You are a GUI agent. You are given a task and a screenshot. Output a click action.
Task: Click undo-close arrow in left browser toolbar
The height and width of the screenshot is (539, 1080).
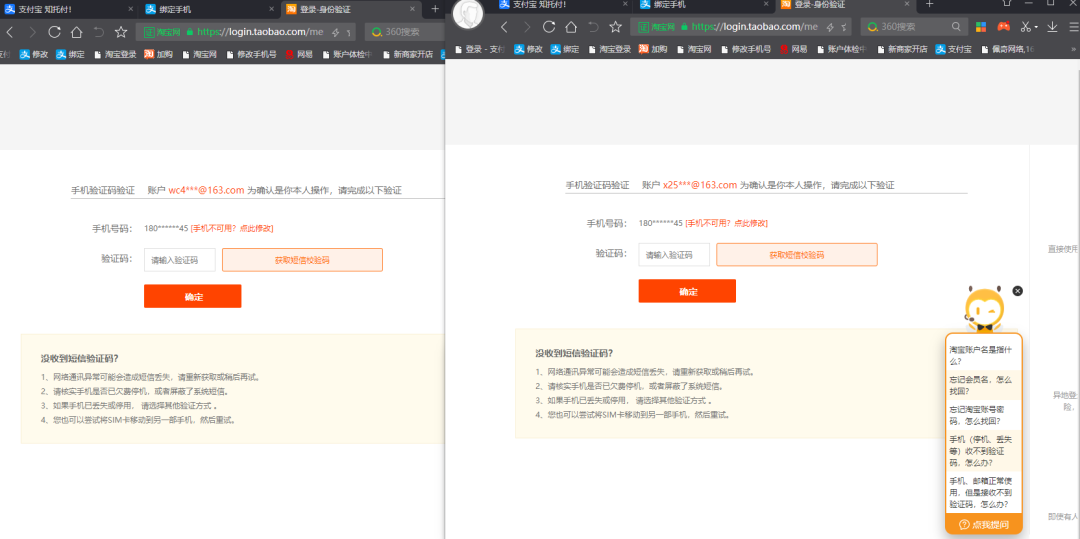(98, 32)
